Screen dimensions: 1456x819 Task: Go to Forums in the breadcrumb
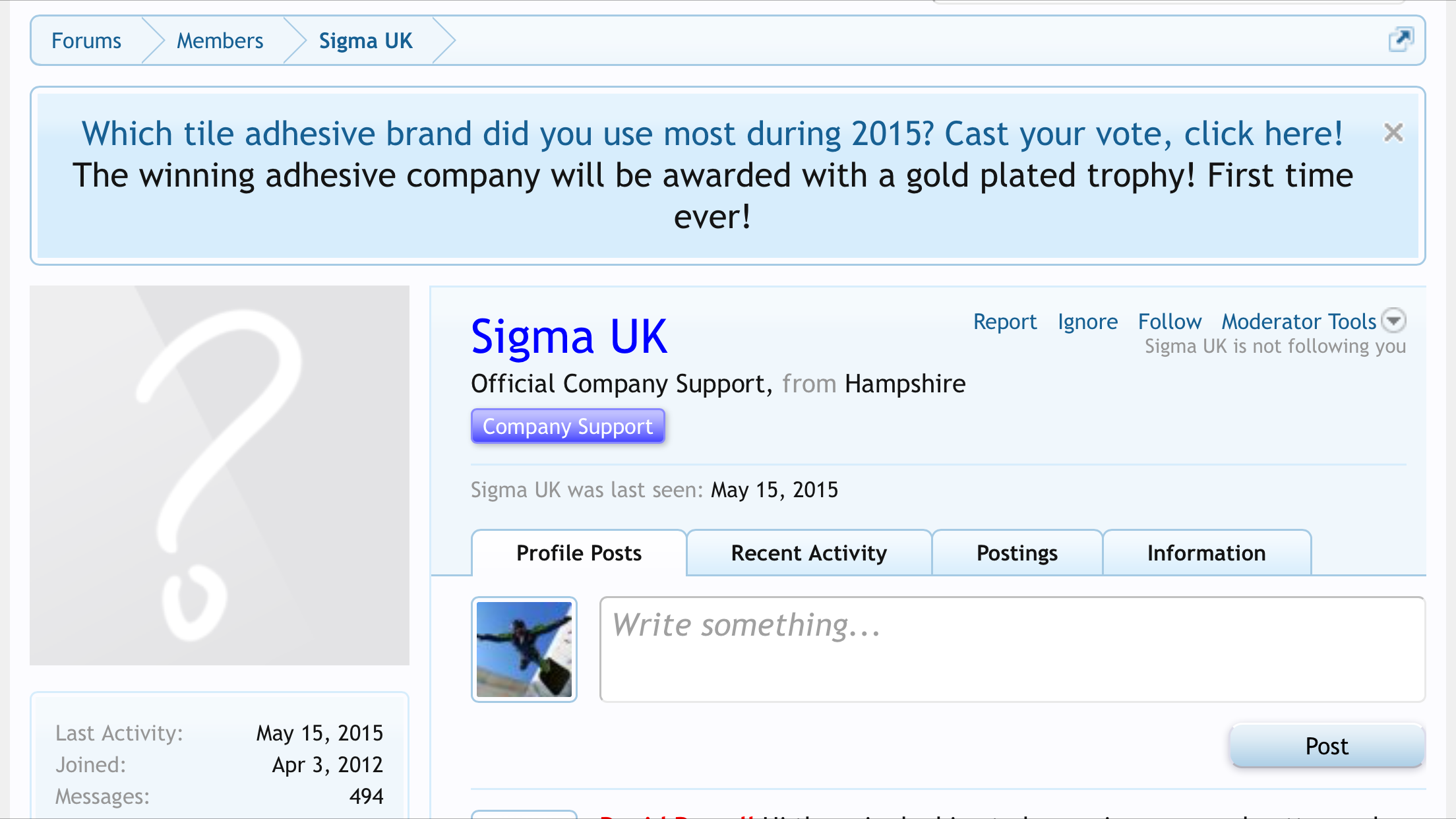[x=86, y=41]
